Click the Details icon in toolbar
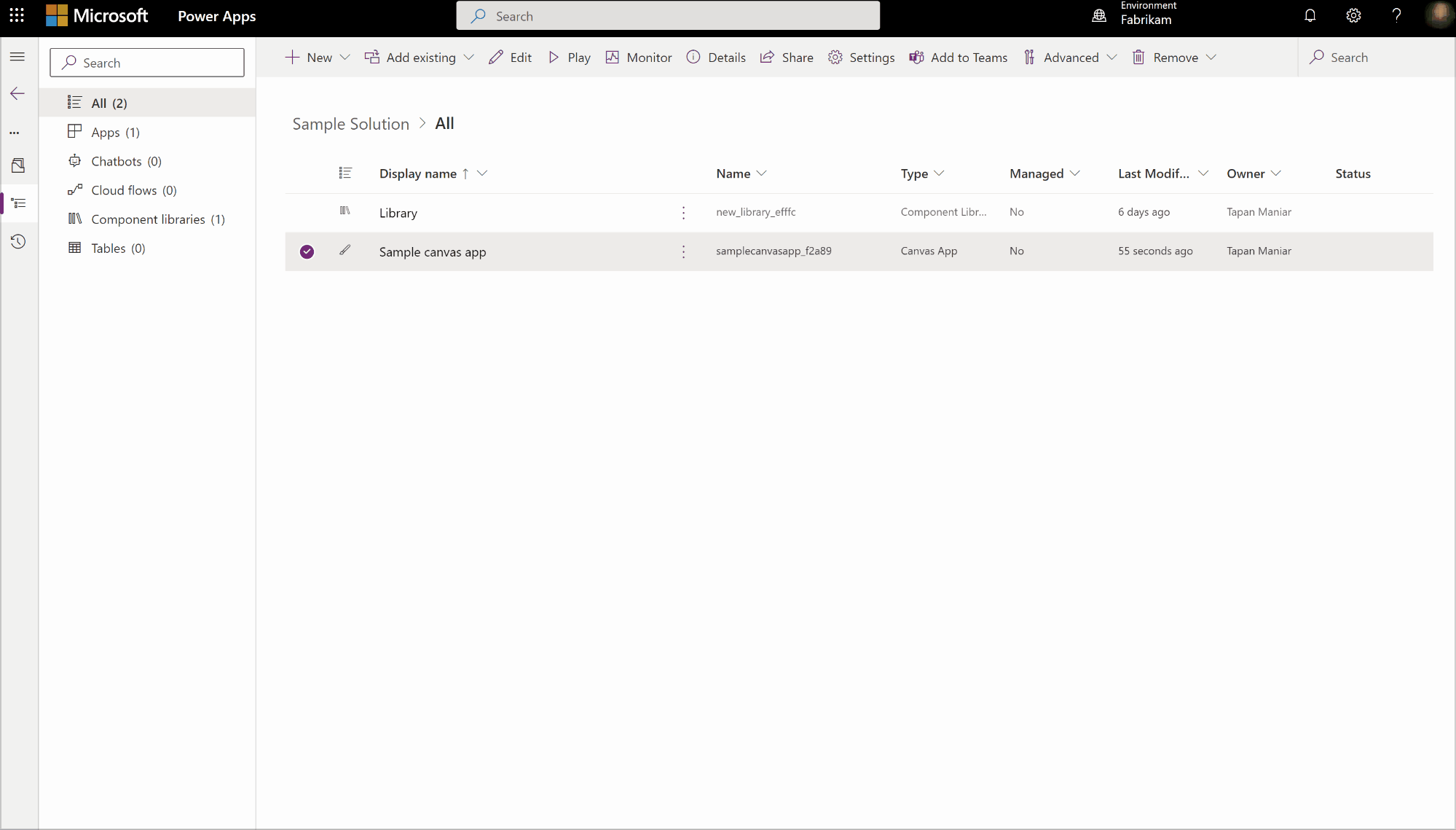Viewport: 1456px width, 830px height. tap(693, 57)
